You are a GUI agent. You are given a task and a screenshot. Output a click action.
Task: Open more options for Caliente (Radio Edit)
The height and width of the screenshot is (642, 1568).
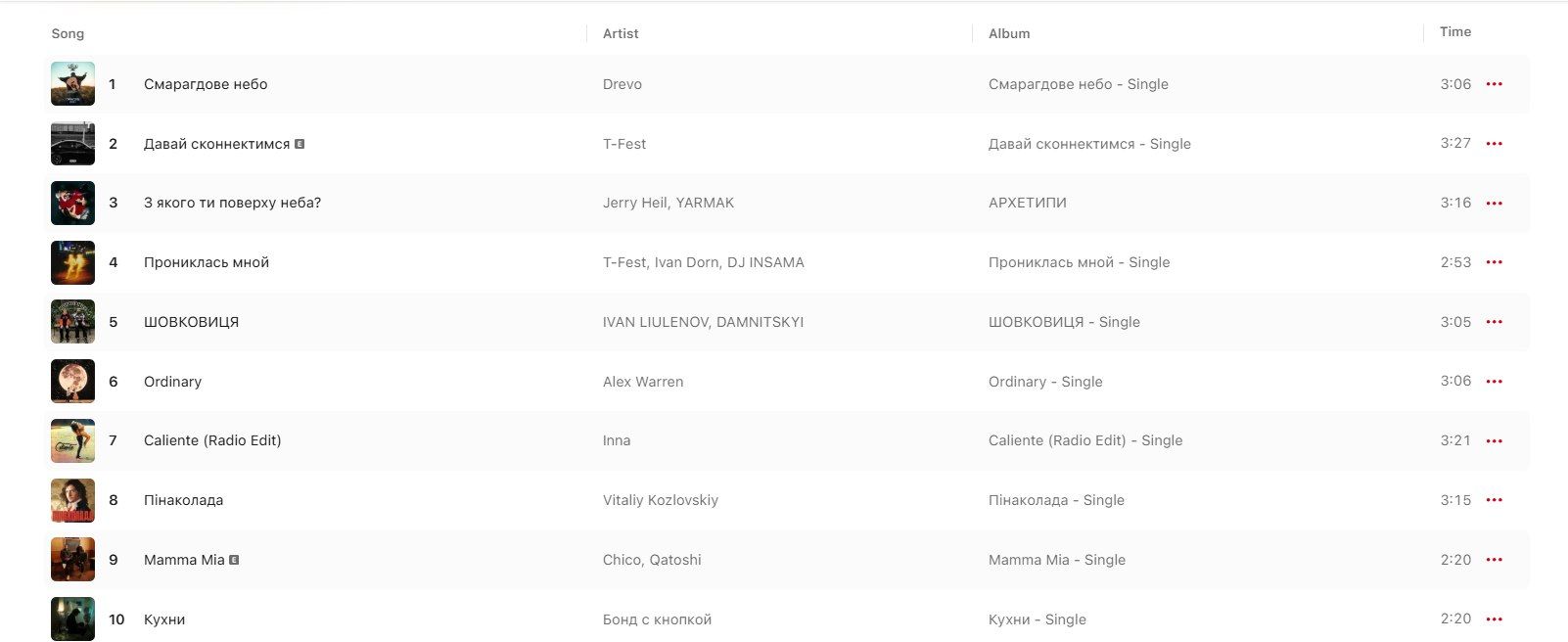click(x=1494, y=441)
